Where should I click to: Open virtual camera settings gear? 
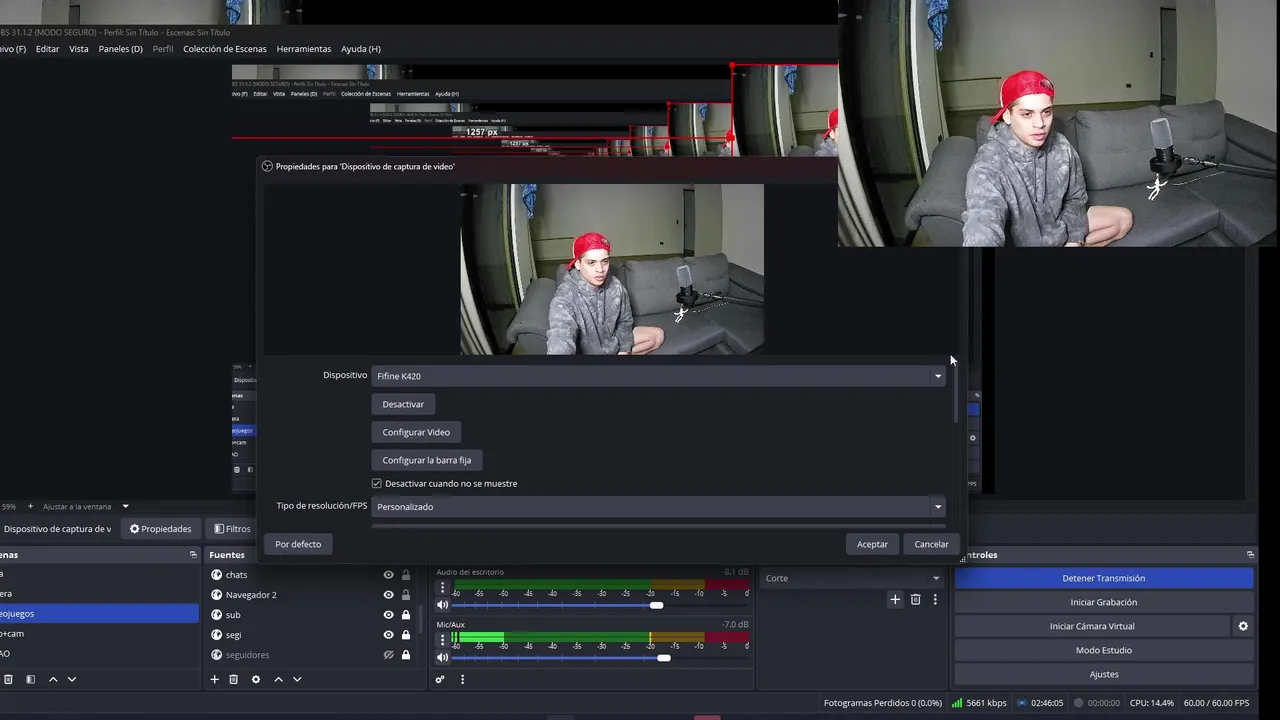[x=1243, y=626]
